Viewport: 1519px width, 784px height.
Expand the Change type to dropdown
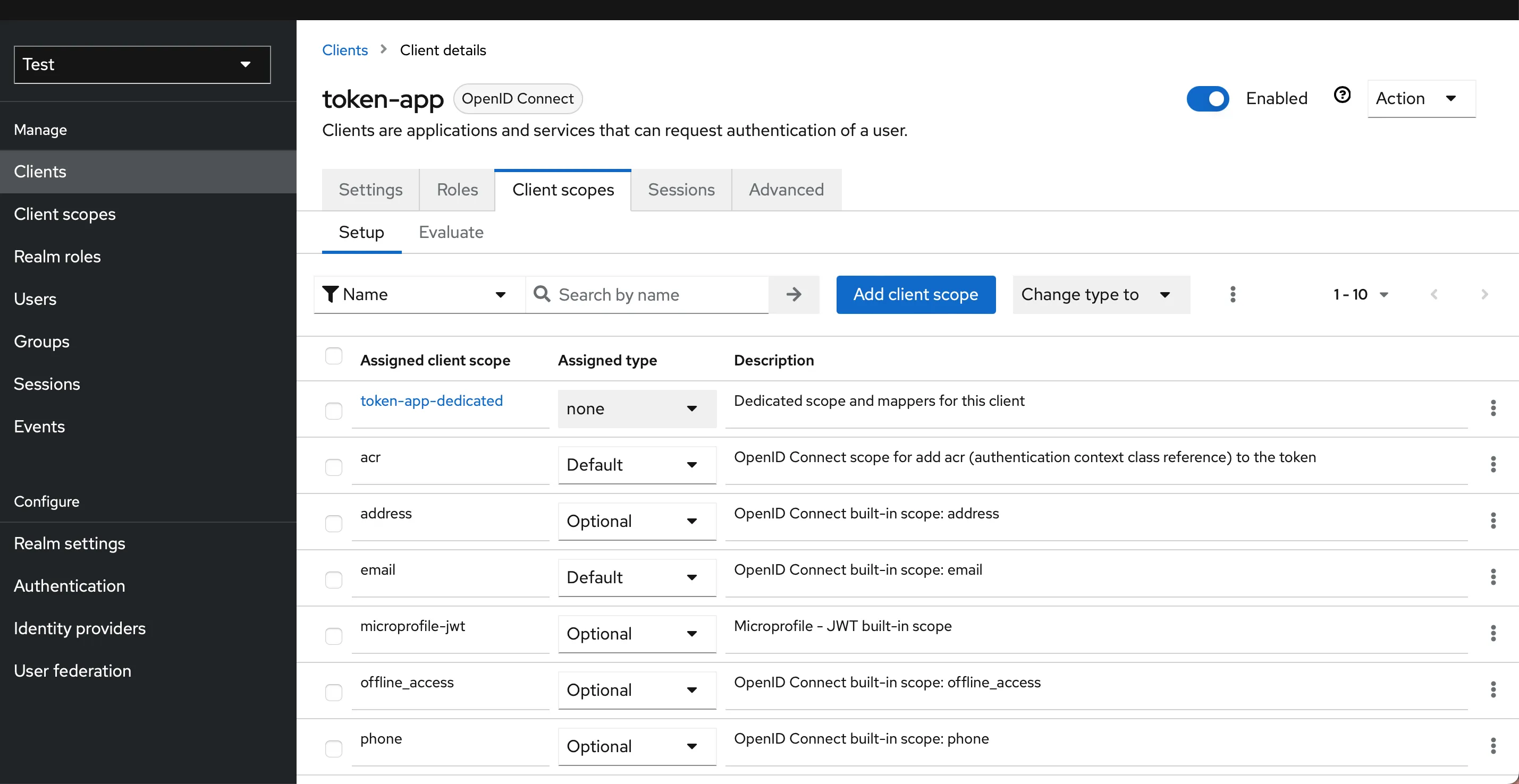[x=1100, y=294]
